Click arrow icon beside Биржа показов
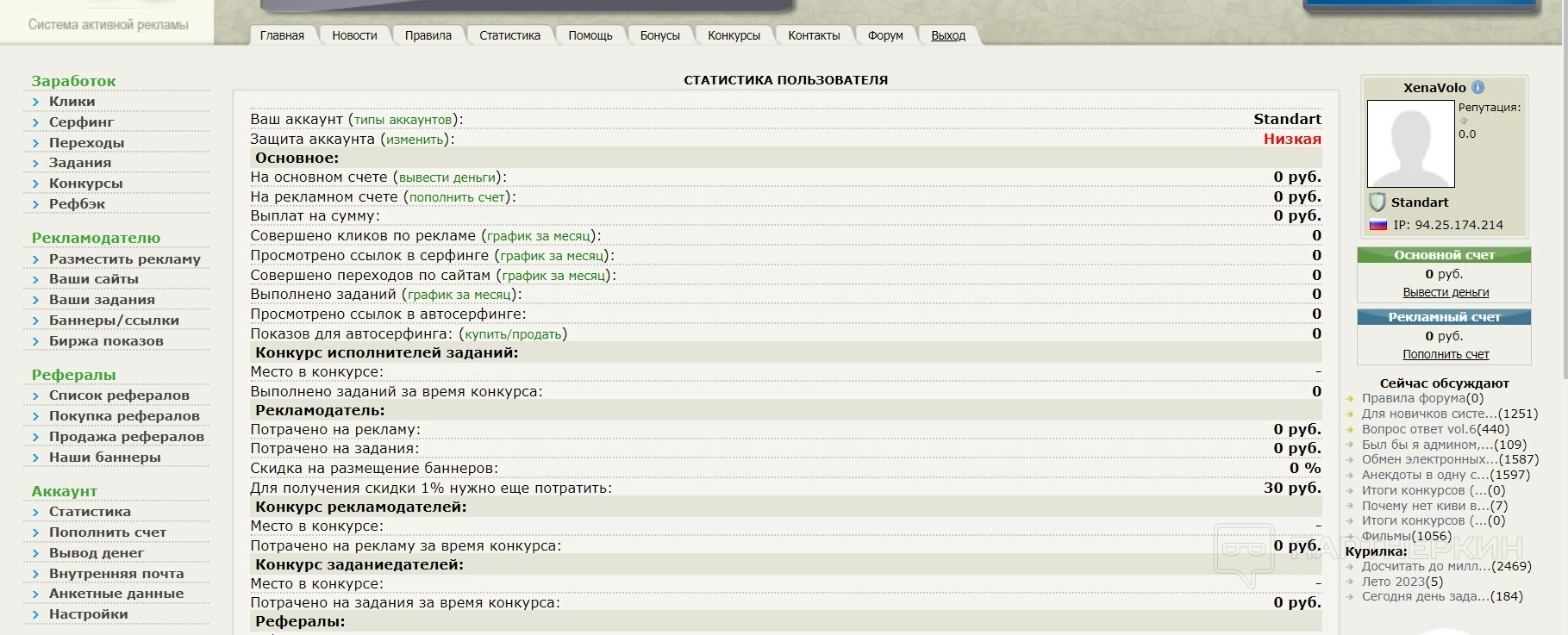The width and height of the screenshot is (1568, 635). [35, 341]
